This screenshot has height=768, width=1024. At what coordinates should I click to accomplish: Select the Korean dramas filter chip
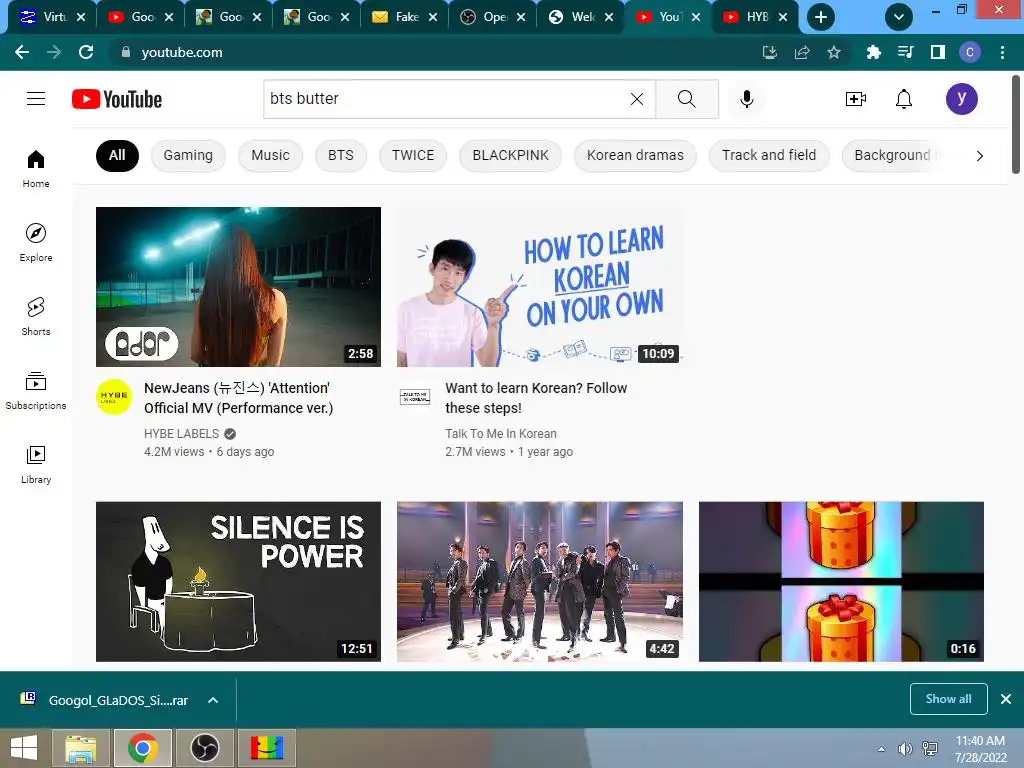click(x=635, y=155)
